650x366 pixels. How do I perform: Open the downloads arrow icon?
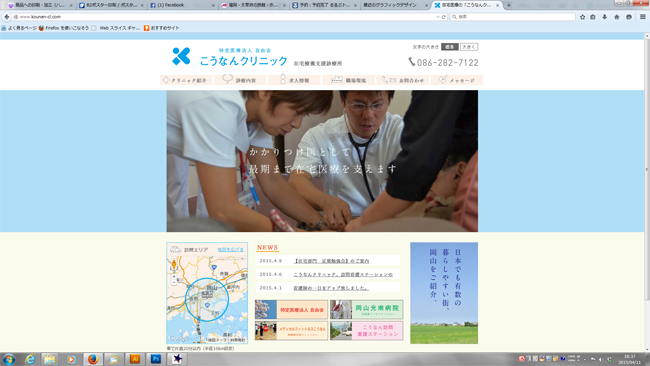[x=605, y=17]
